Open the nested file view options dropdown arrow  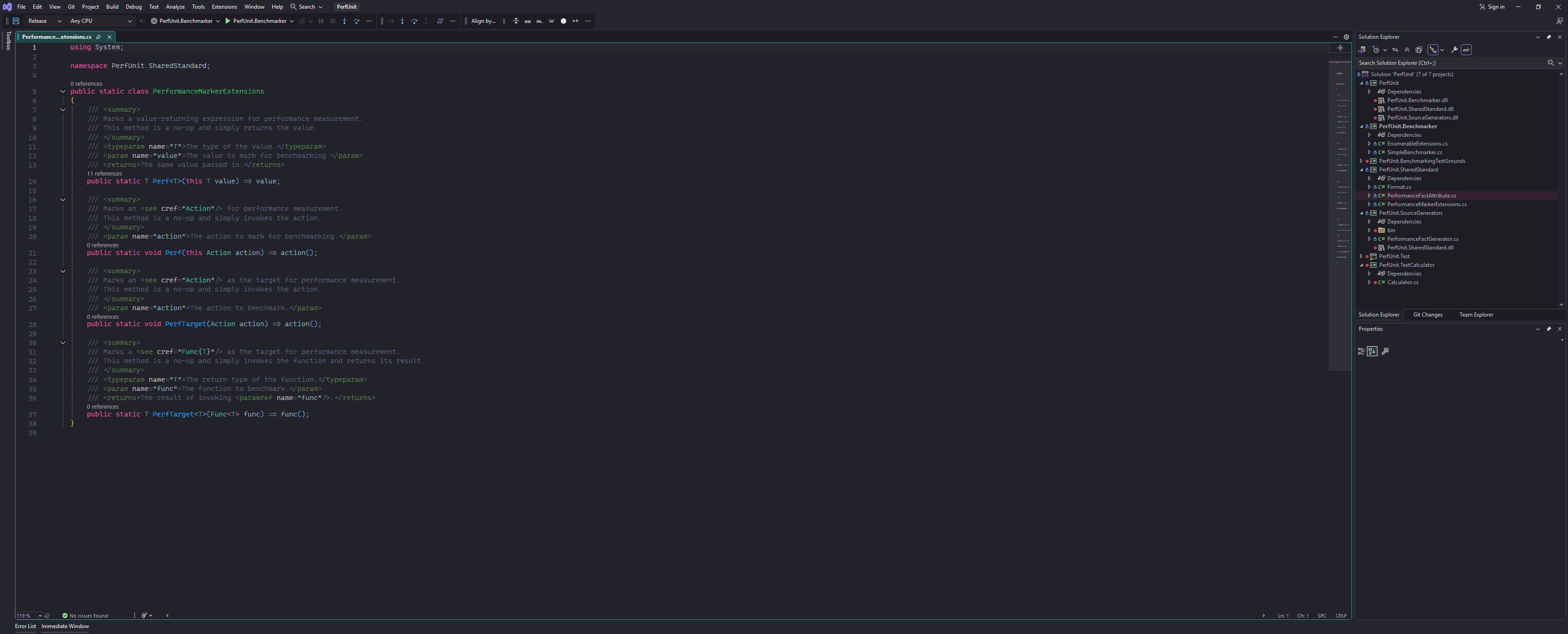point(1441,50)
